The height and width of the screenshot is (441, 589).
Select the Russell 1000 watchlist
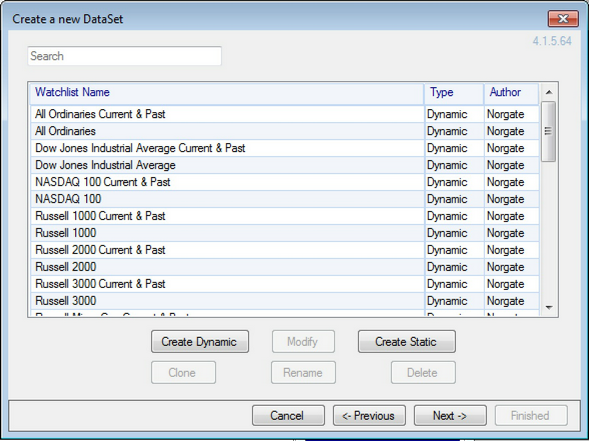(x=285, y=233)
